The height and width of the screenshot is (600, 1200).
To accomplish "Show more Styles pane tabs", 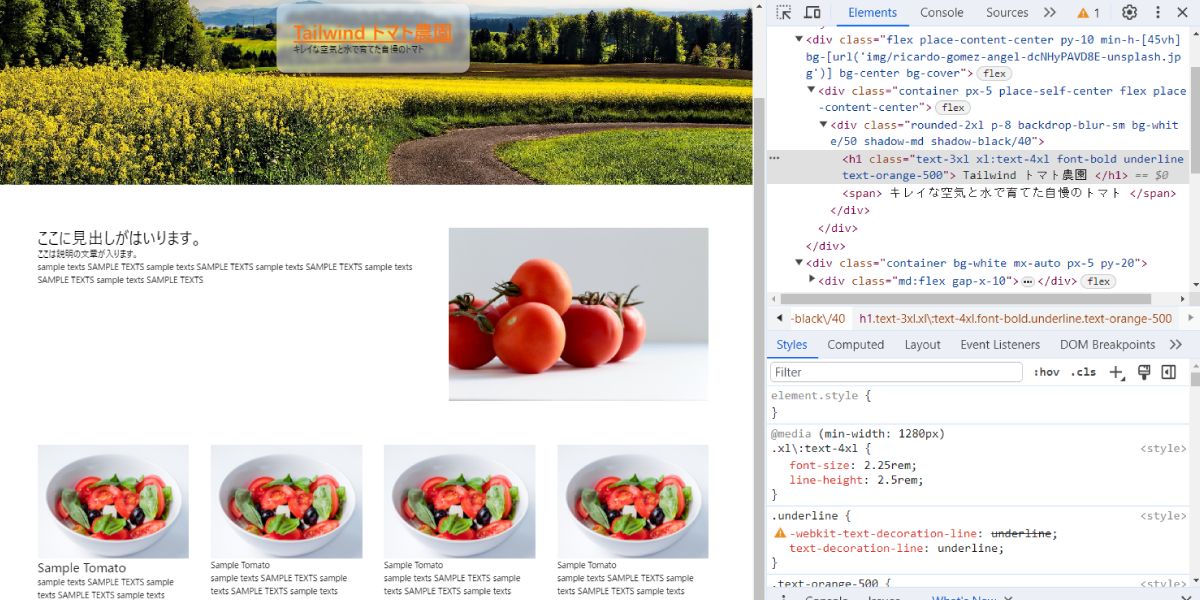I will point(1176,345).
